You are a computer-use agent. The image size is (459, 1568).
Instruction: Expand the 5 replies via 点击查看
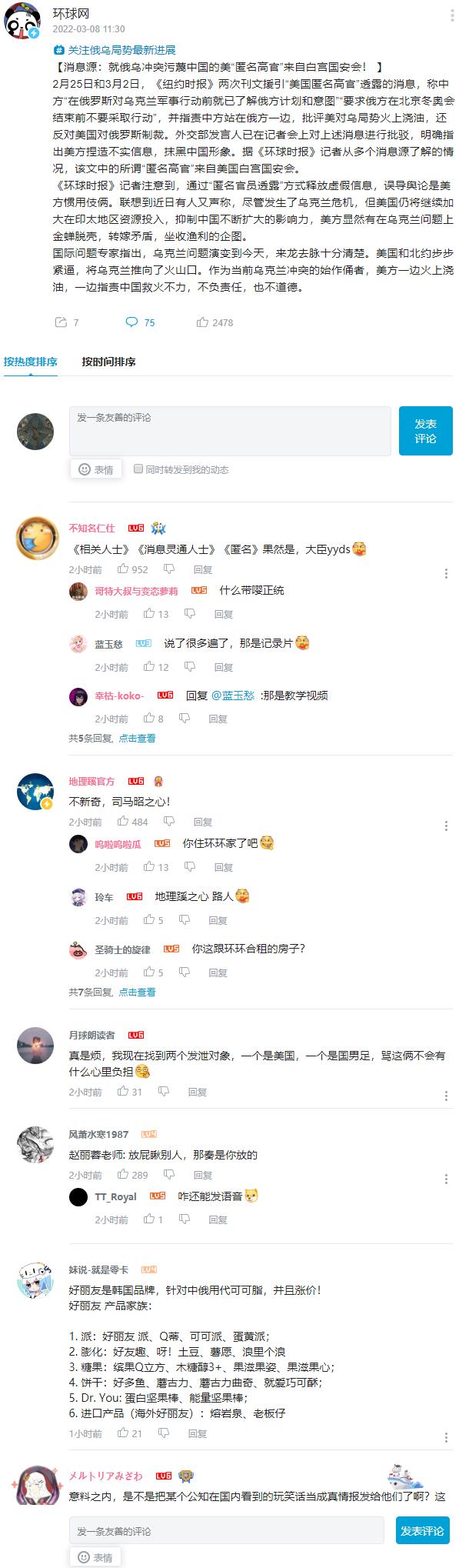(137, 738)
